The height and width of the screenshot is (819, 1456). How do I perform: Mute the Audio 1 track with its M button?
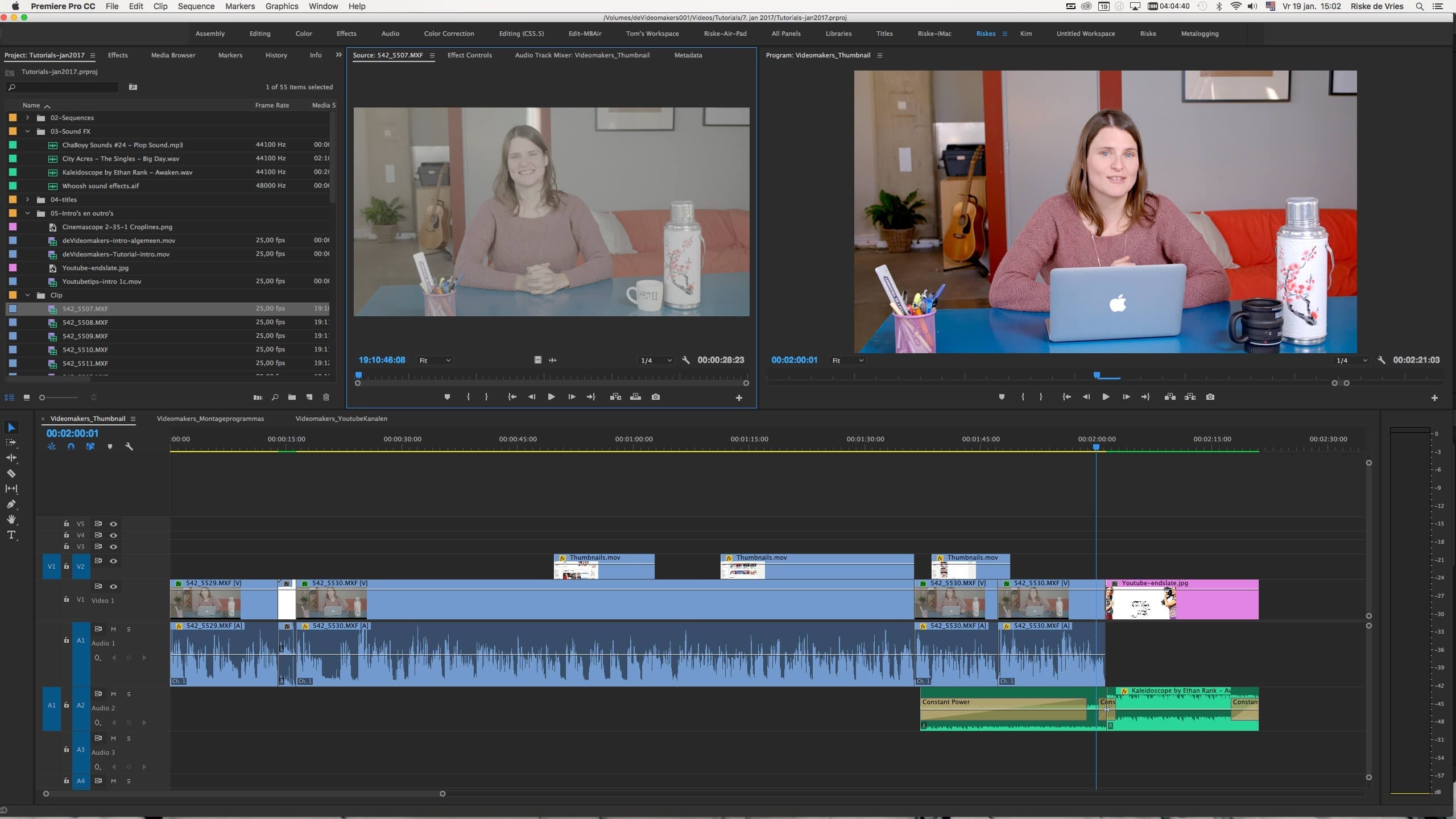tap(113, 629)
